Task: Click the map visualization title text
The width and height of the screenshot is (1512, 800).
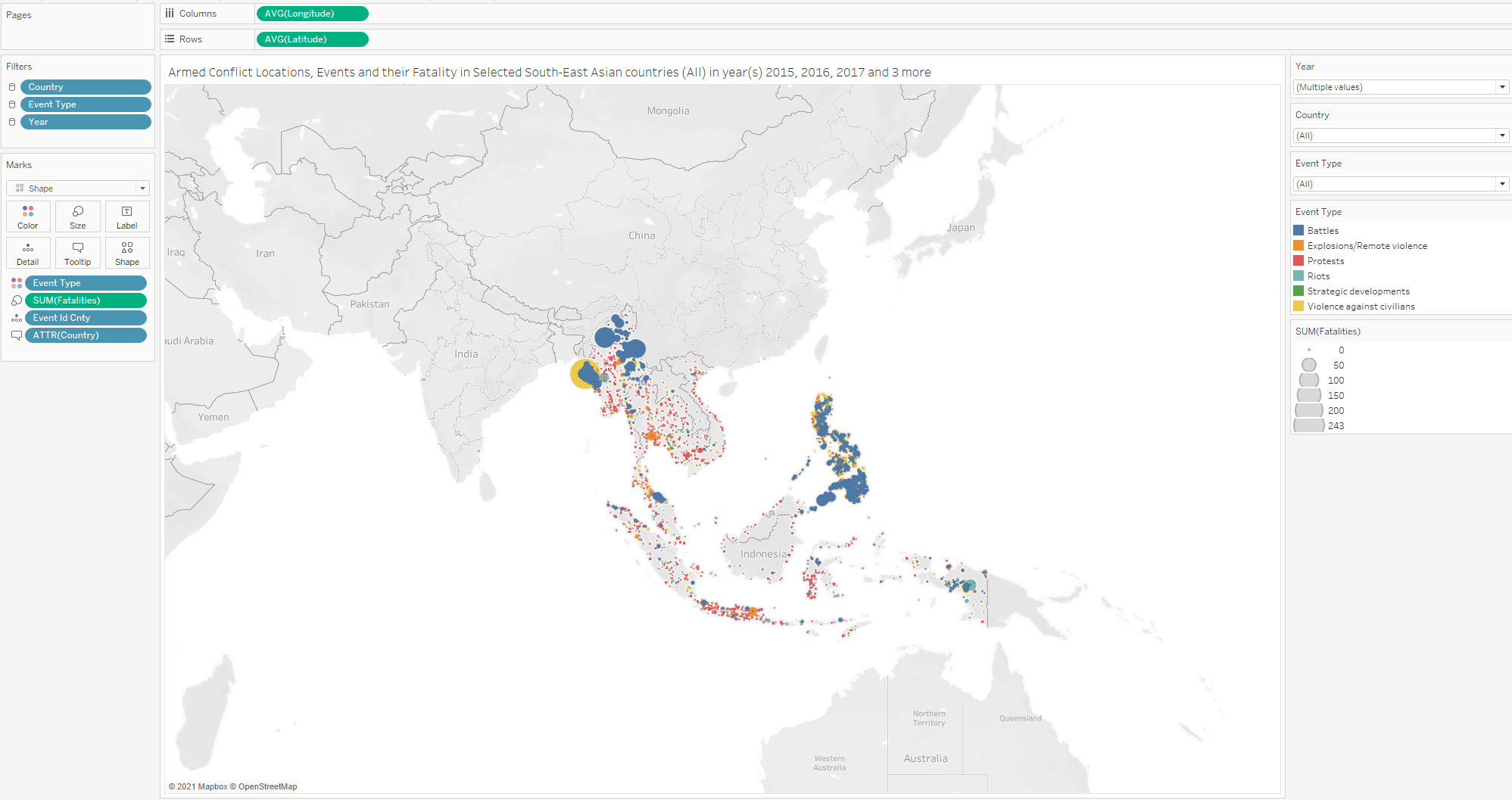Action: tap(549, 73)
